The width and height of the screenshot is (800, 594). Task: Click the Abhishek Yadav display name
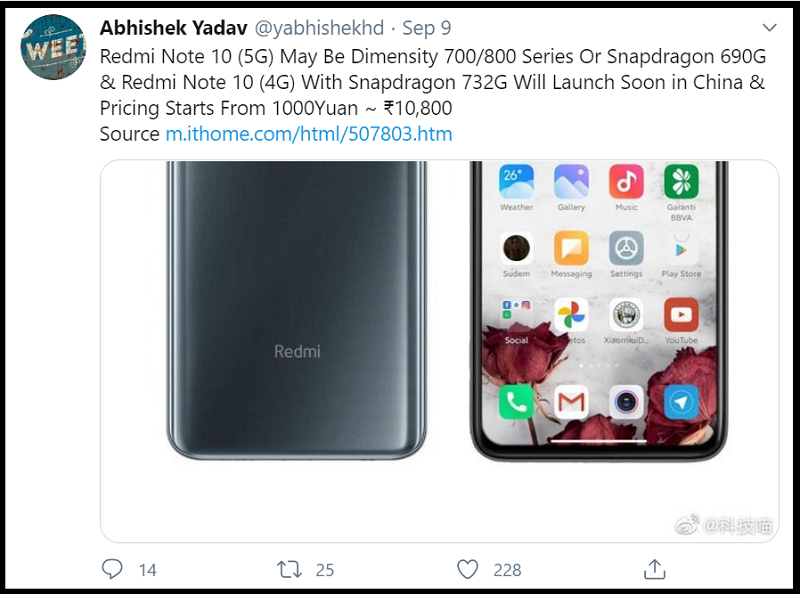coord(173,28)
